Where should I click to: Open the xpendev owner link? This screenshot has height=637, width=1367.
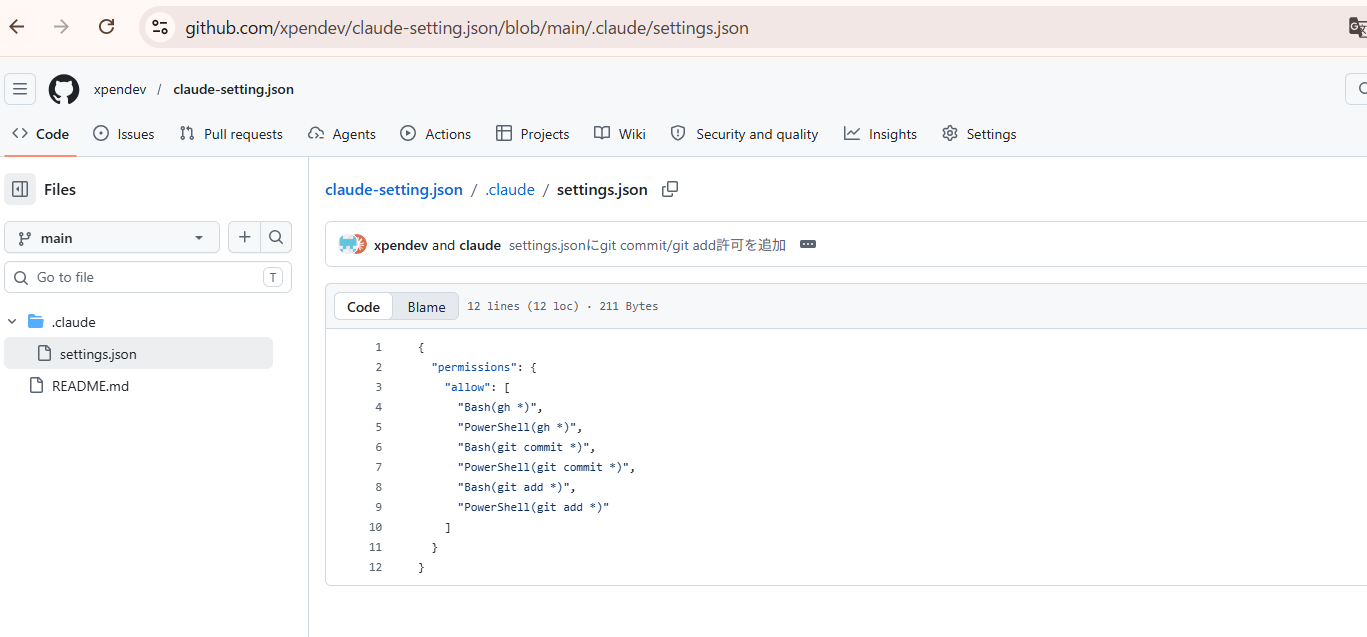[120, 89]
